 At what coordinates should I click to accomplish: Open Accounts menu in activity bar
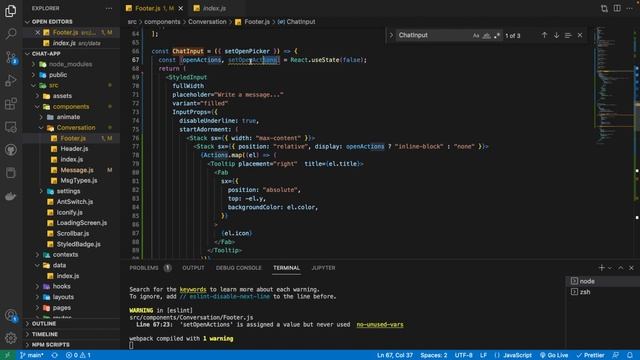click(x=11, y=315)
